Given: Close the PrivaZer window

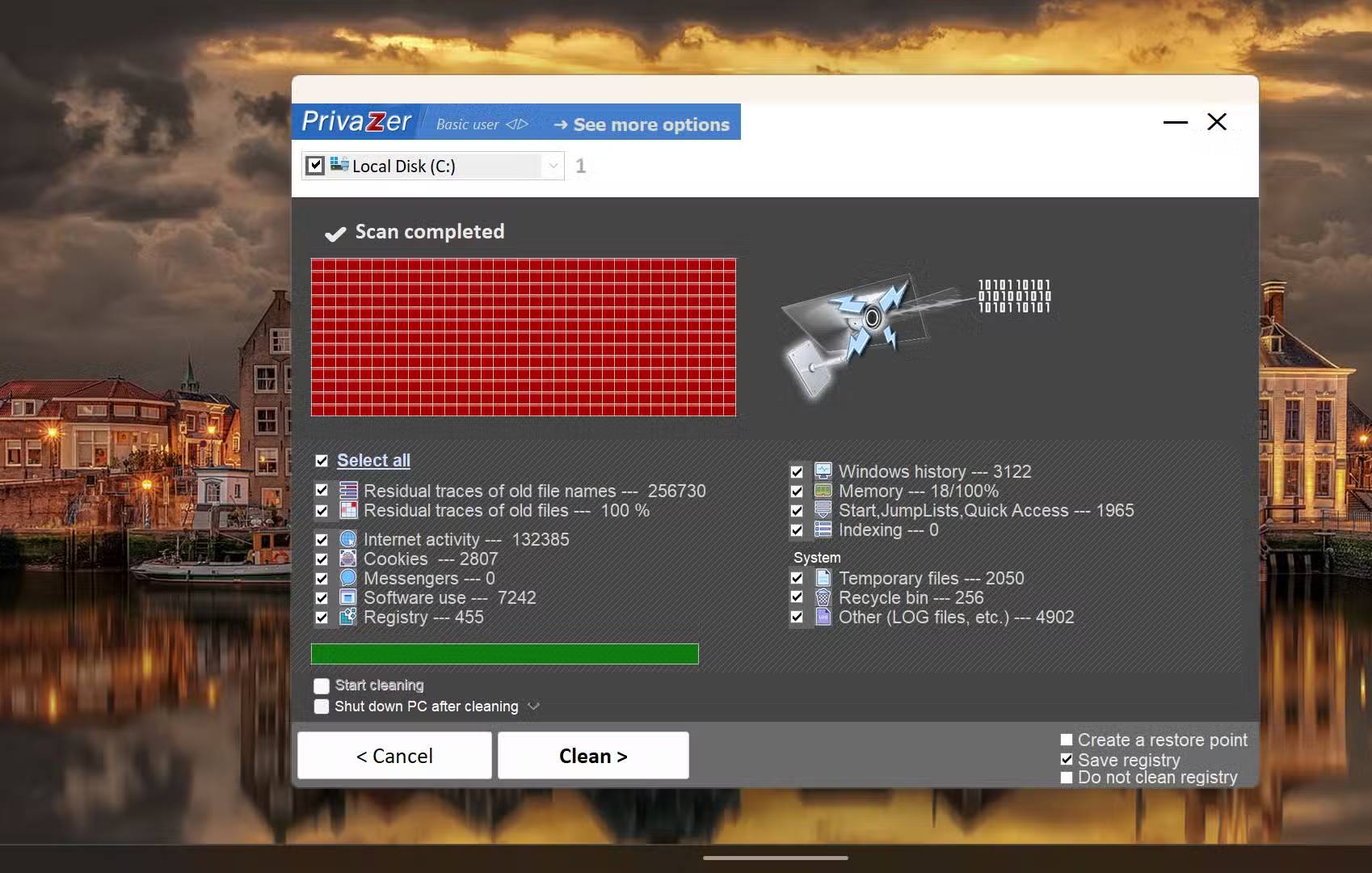Looking at the screenshot, I should click(1217, 121).
